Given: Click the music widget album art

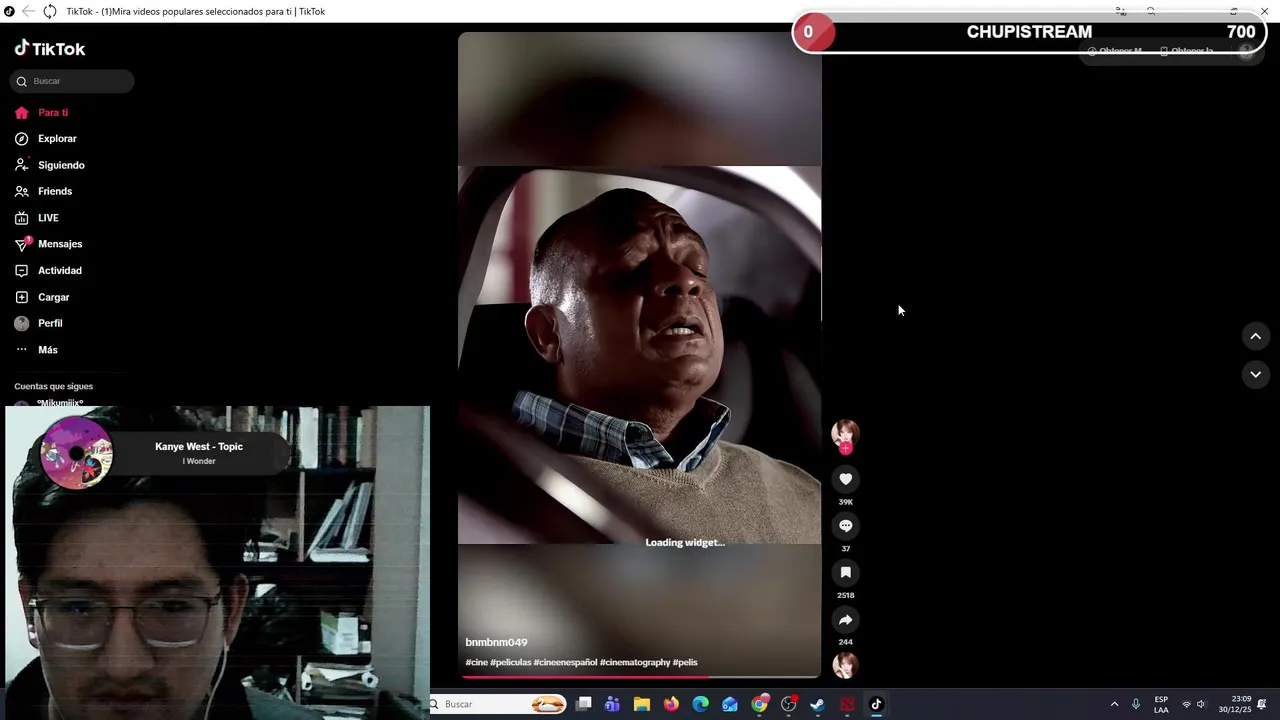Looking at the screenshot, I should [76, 453].
